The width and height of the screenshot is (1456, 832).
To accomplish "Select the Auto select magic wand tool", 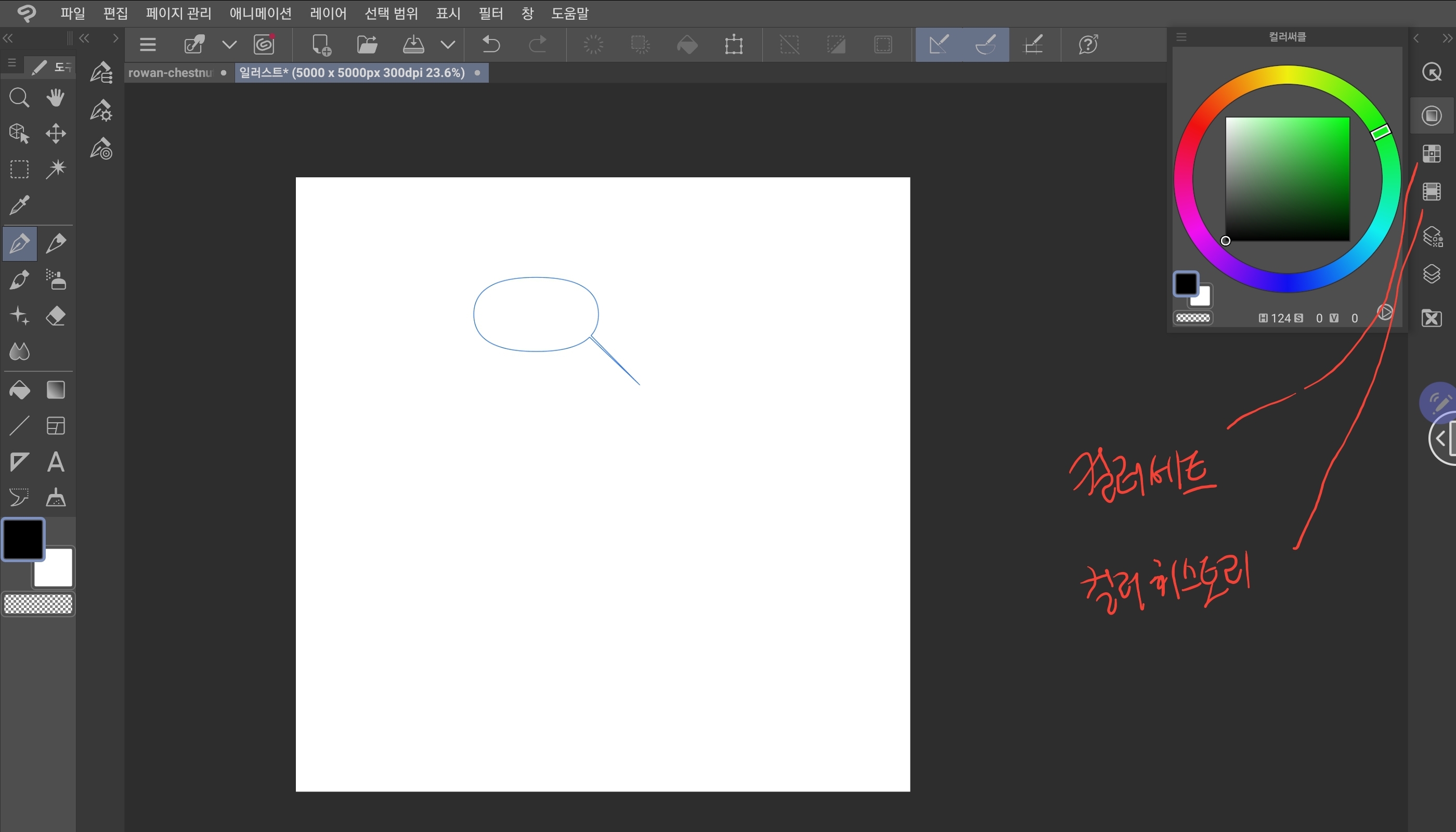I will pyautogui.click(x=56, y=169).
